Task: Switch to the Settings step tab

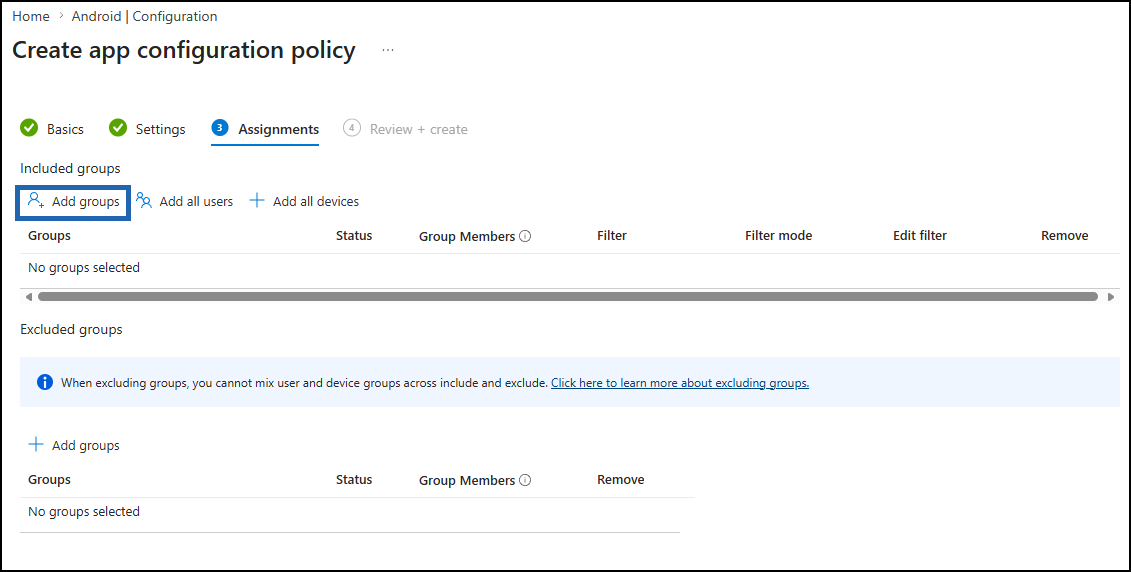Action: point(160,129)
